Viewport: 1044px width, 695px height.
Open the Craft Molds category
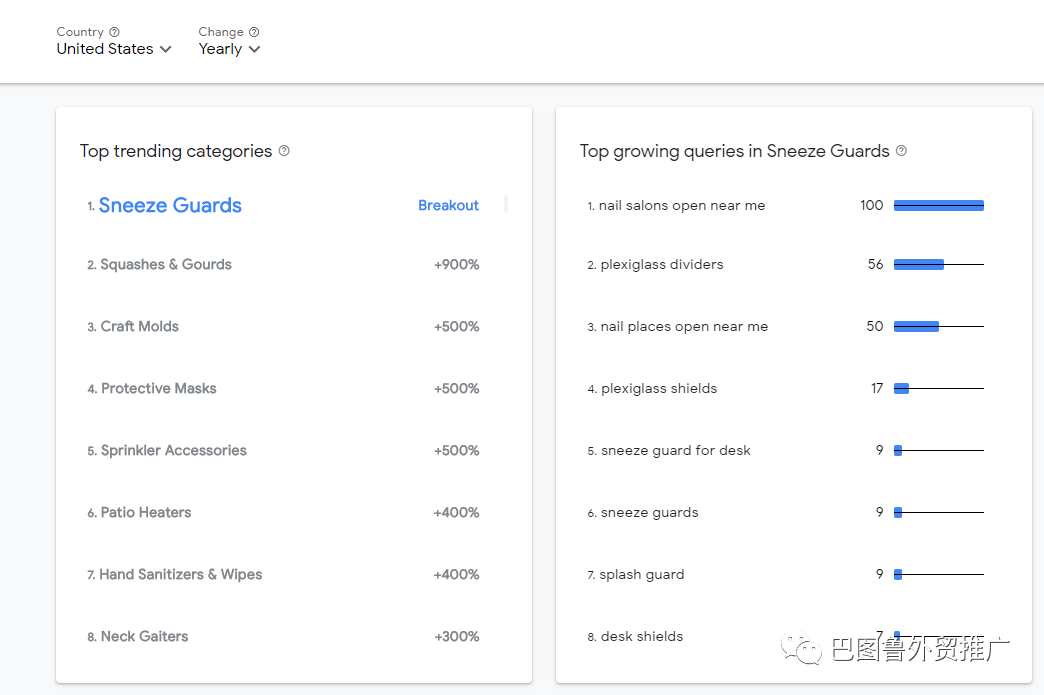[139, 327]
